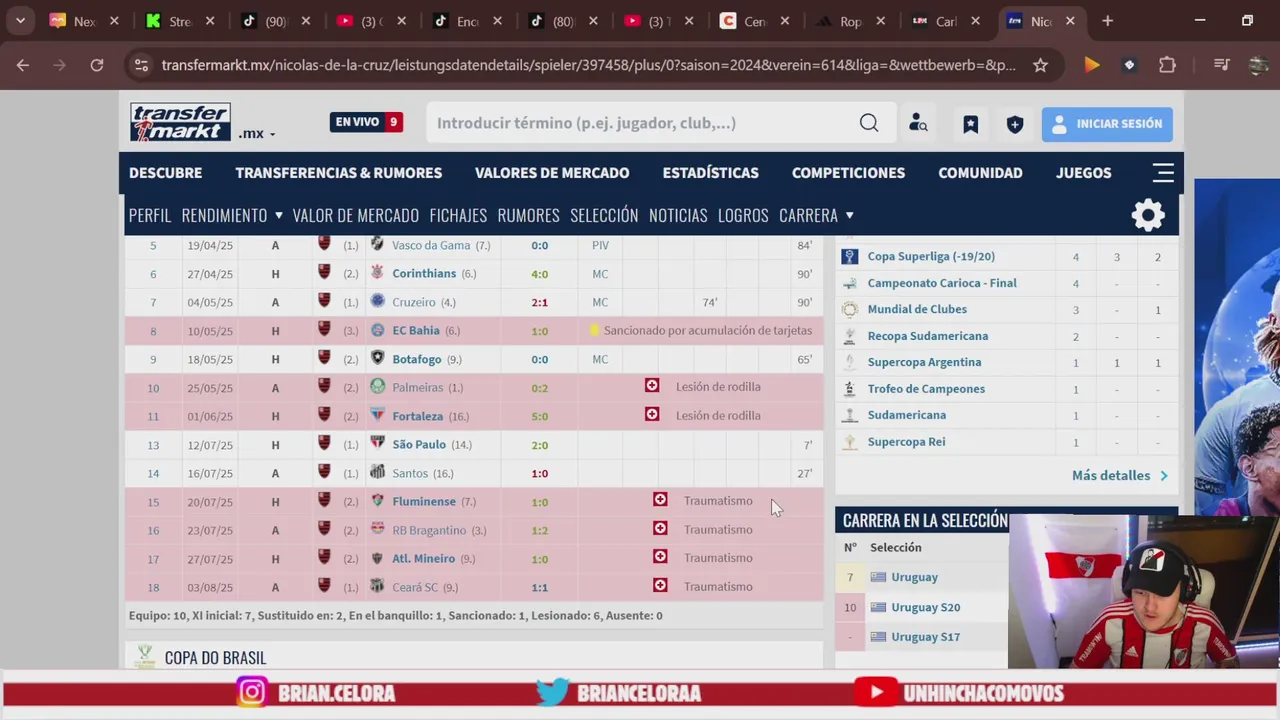
Task: Open the bookmark watchlist icon
Action: point(970,123)
